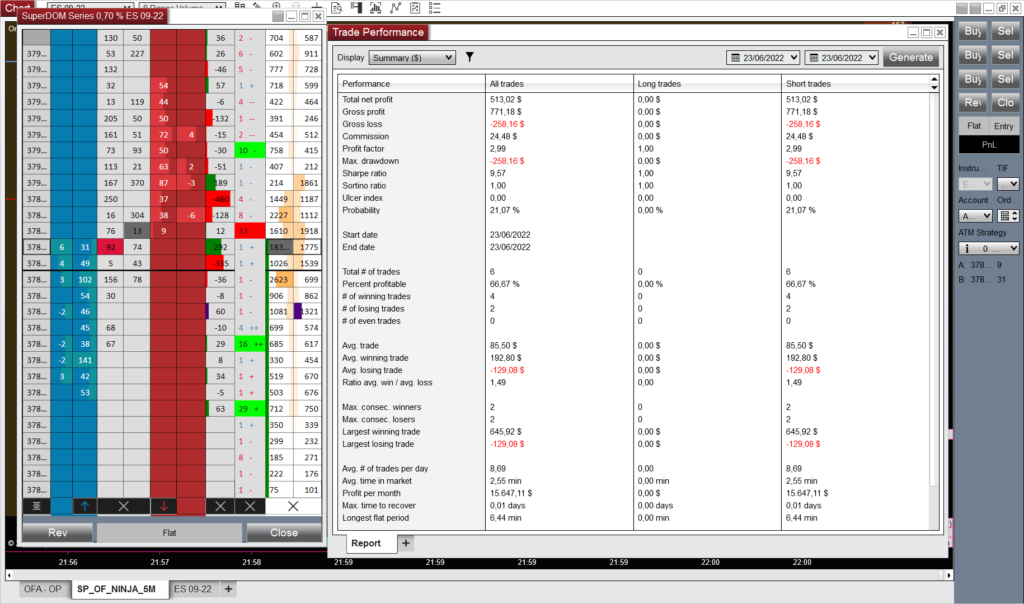
Task: Open the Instrument dropdown in Chart Trader
Action: pyautogui.click(x=976, y=184)
